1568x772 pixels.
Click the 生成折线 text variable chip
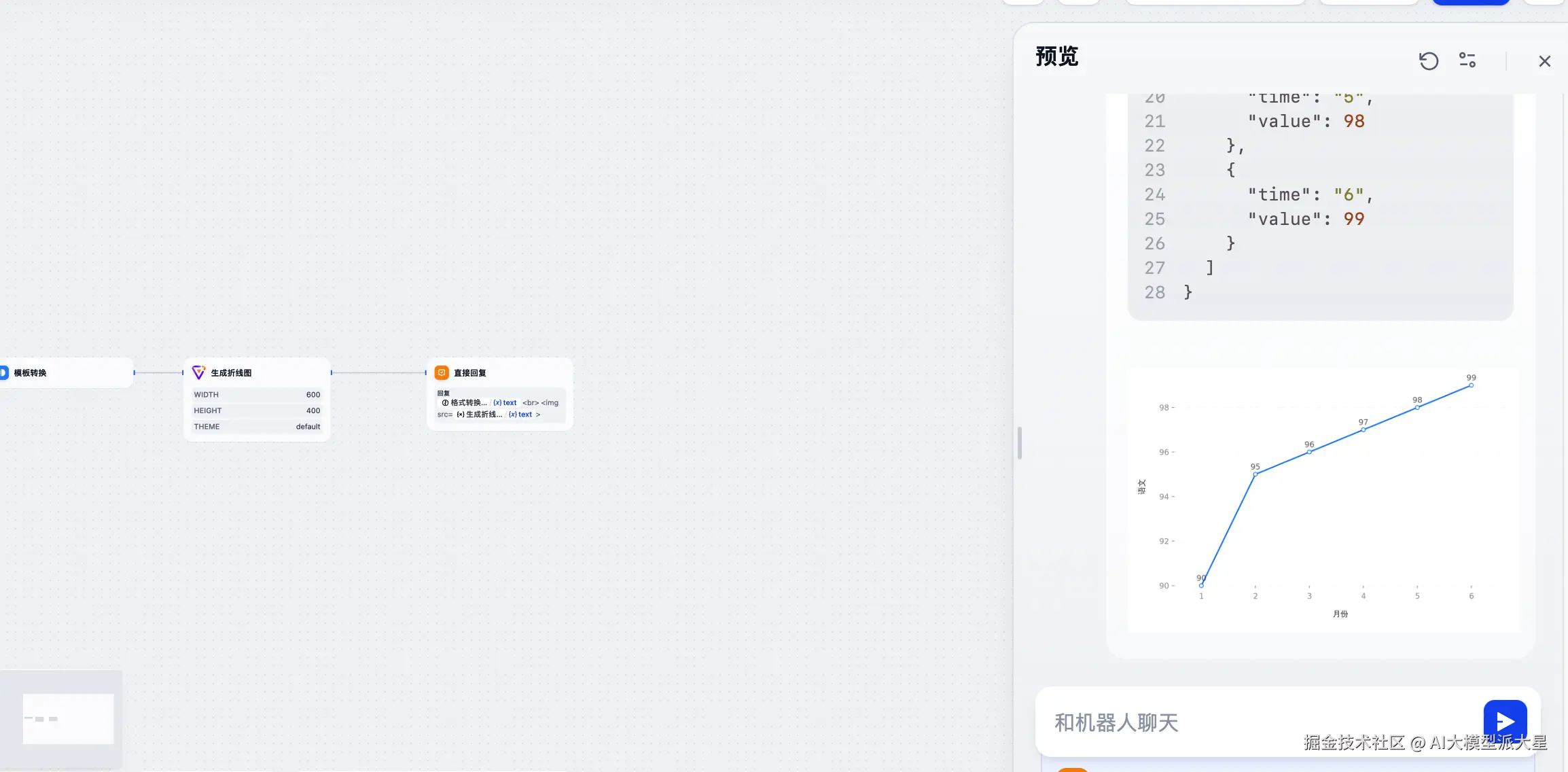[x=494, y=415]
